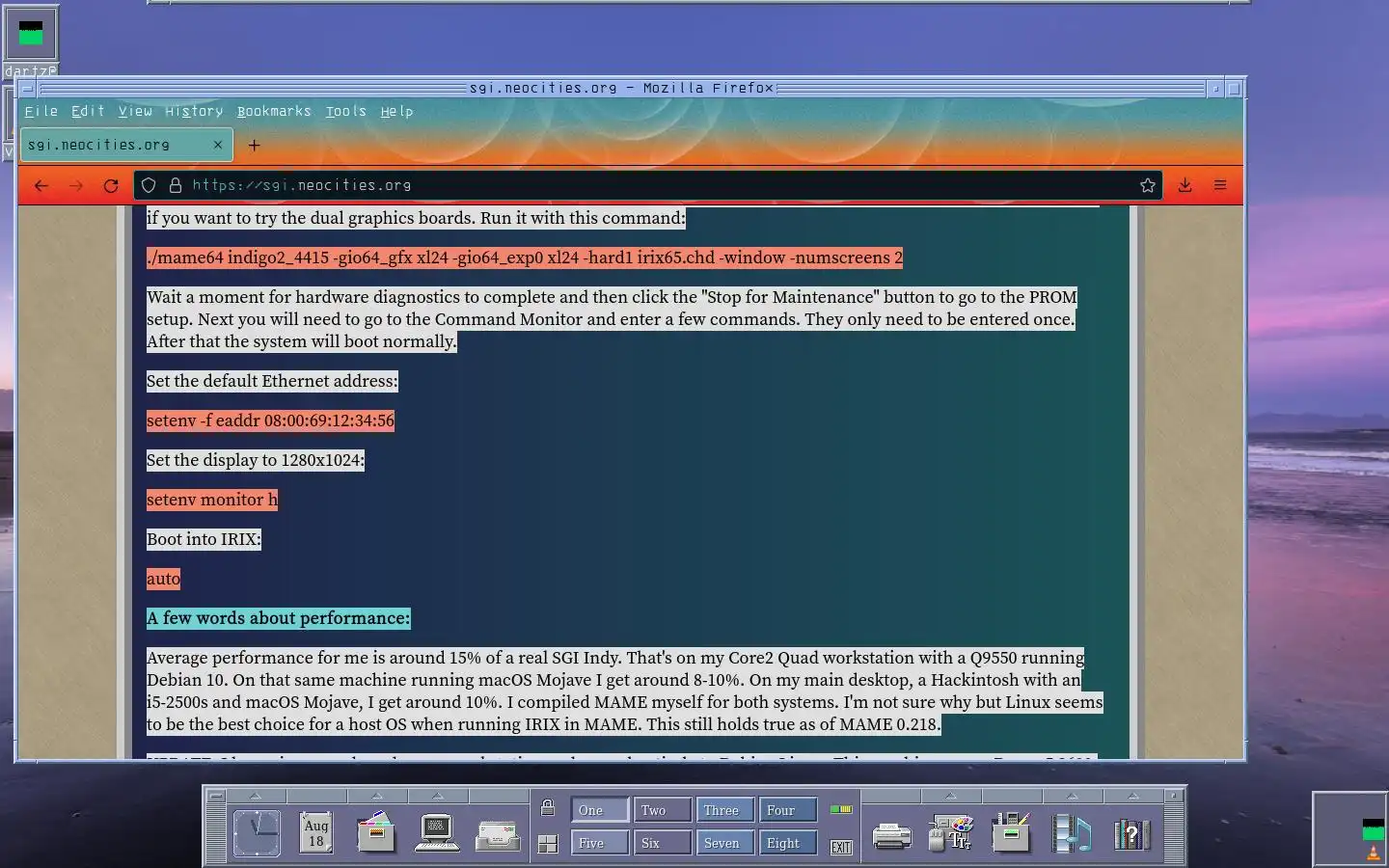Open the File menu

coord(41,112)
